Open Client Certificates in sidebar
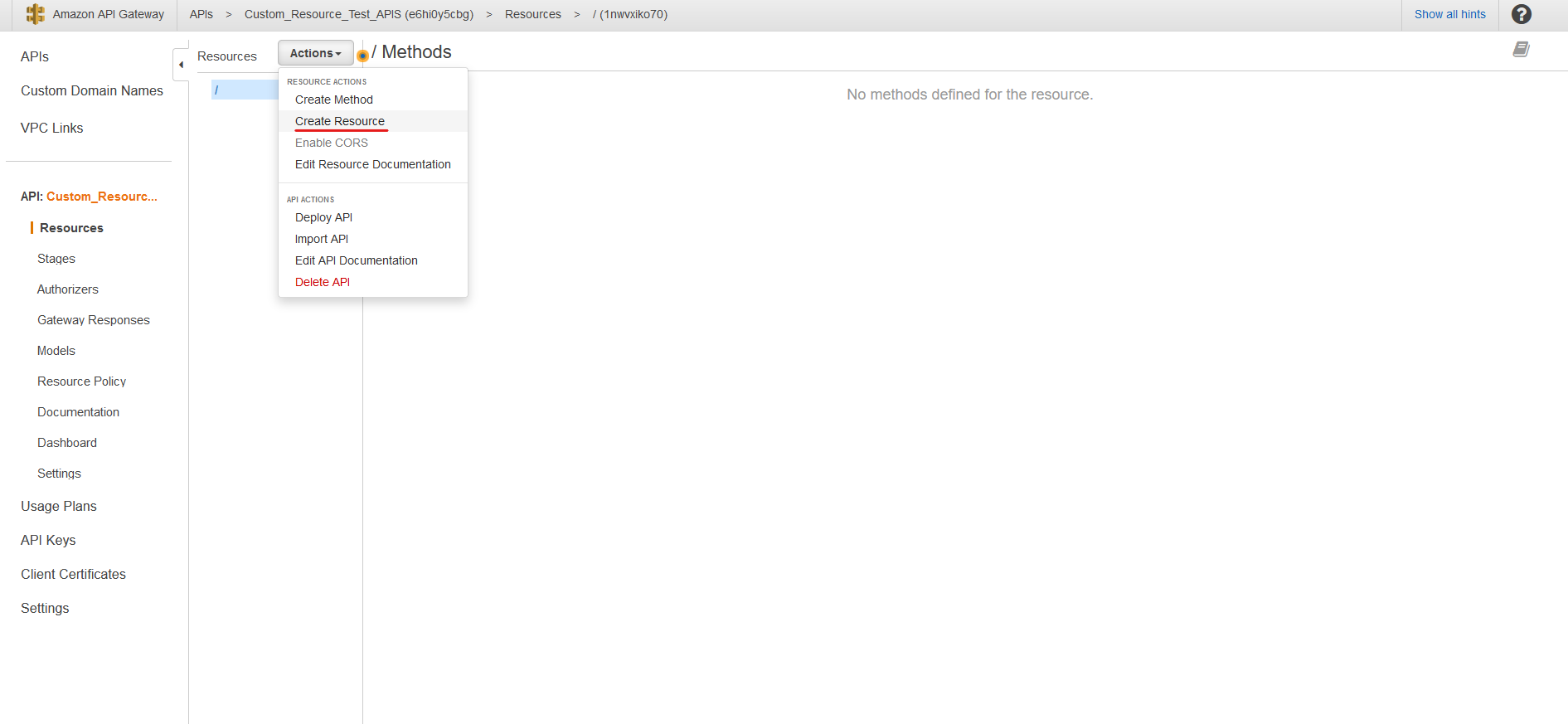The width and height of the screenshot is (1568, 724). [x=74, y=574]
